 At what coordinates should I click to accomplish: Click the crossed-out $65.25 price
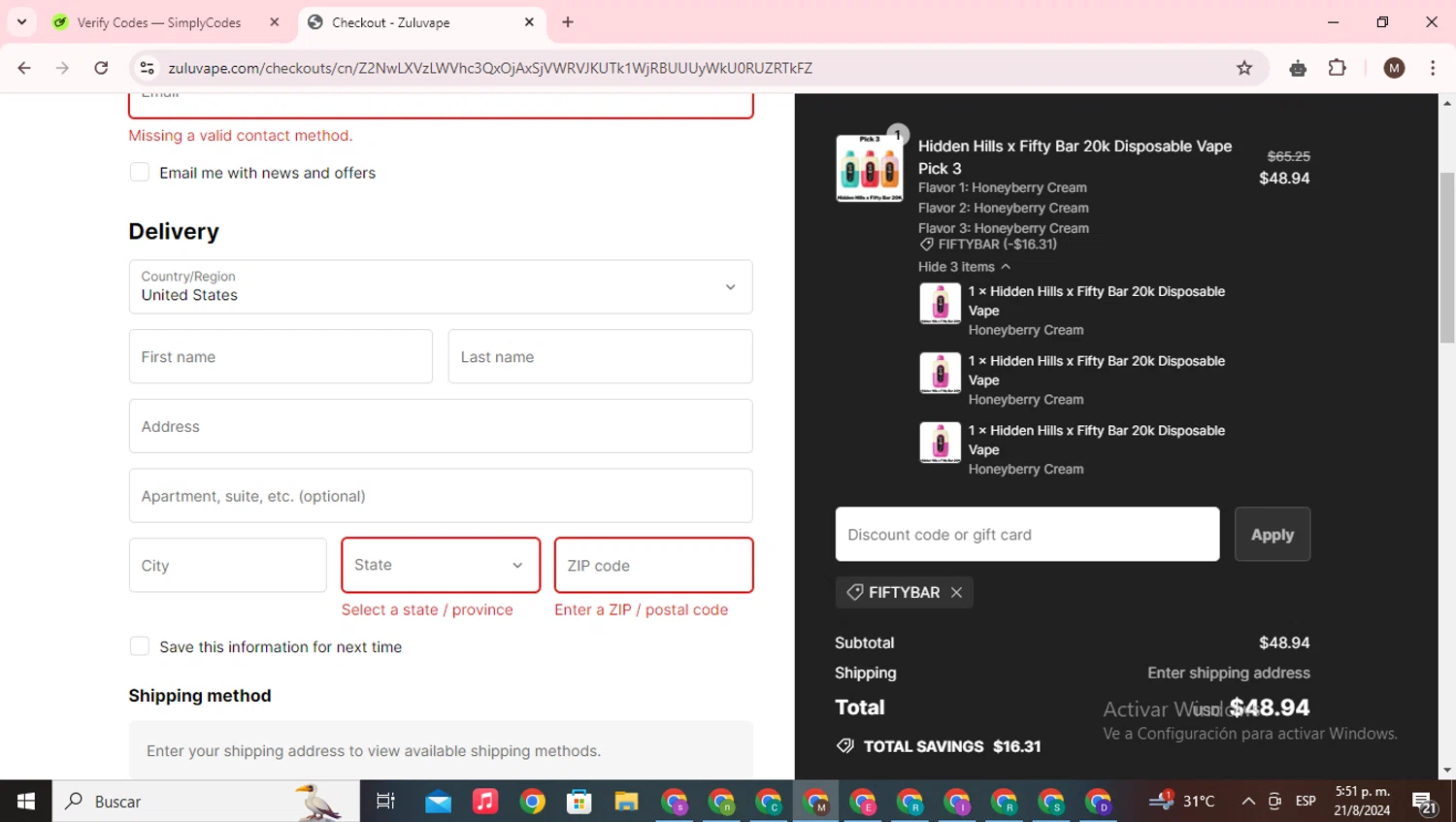click(x=1289, y=156)
